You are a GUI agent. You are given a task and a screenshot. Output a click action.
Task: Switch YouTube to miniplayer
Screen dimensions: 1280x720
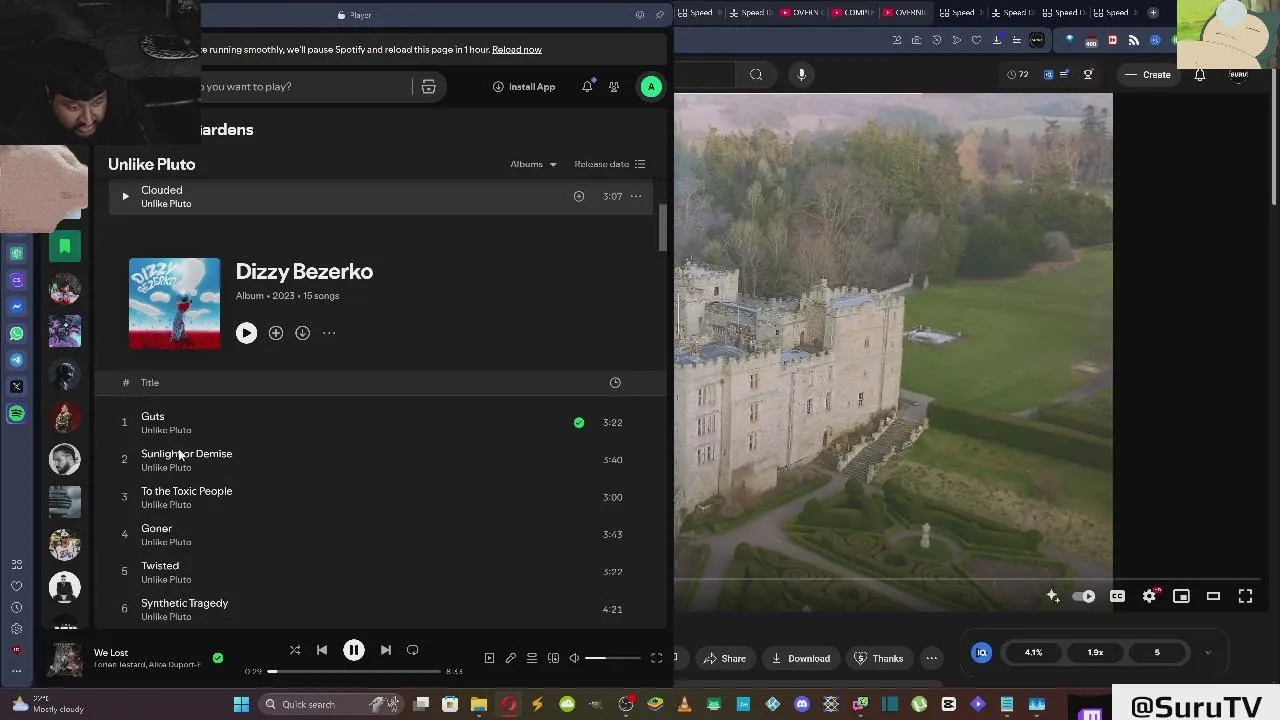click(1181, 596)
